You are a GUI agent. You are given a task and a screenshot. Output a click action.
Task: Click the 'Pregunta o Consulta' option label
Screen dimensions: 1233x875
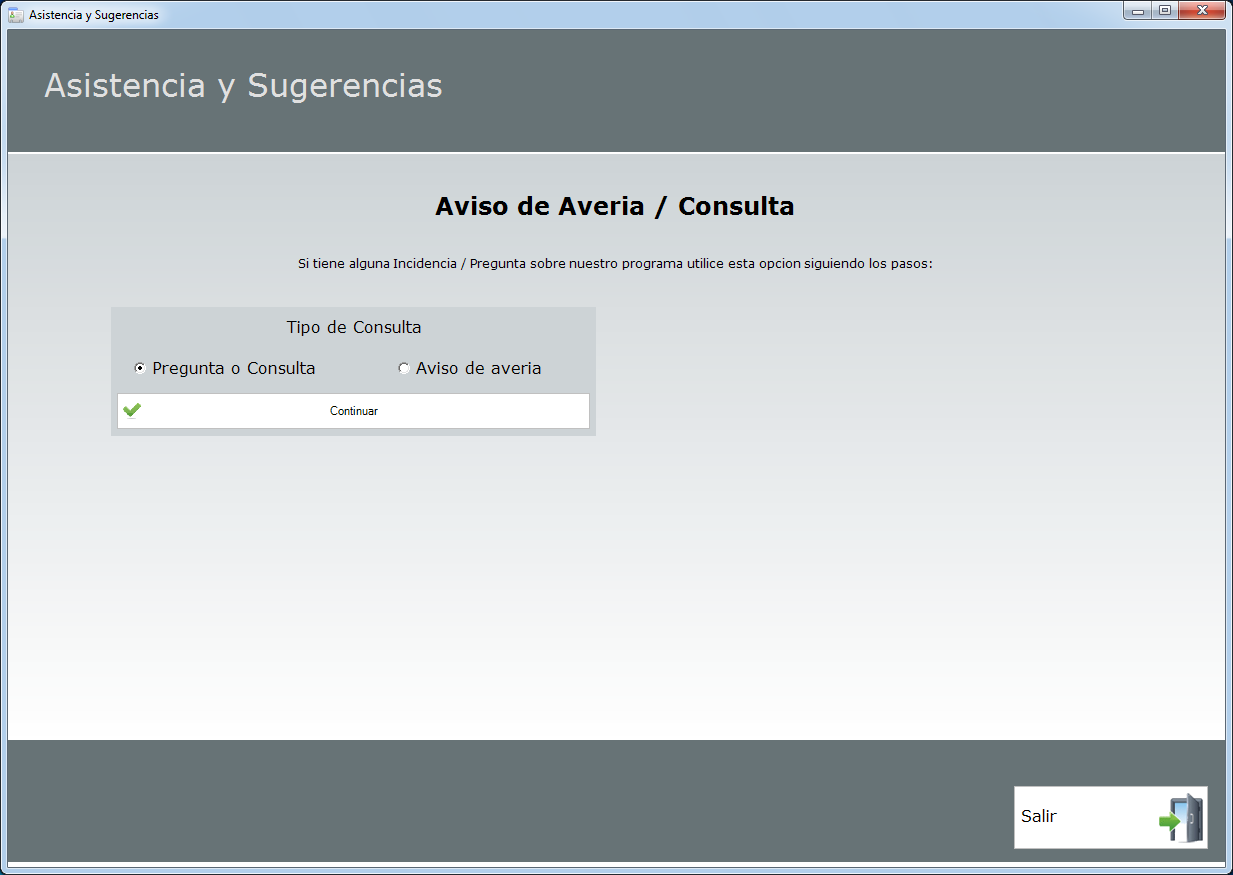click(233, 368)
